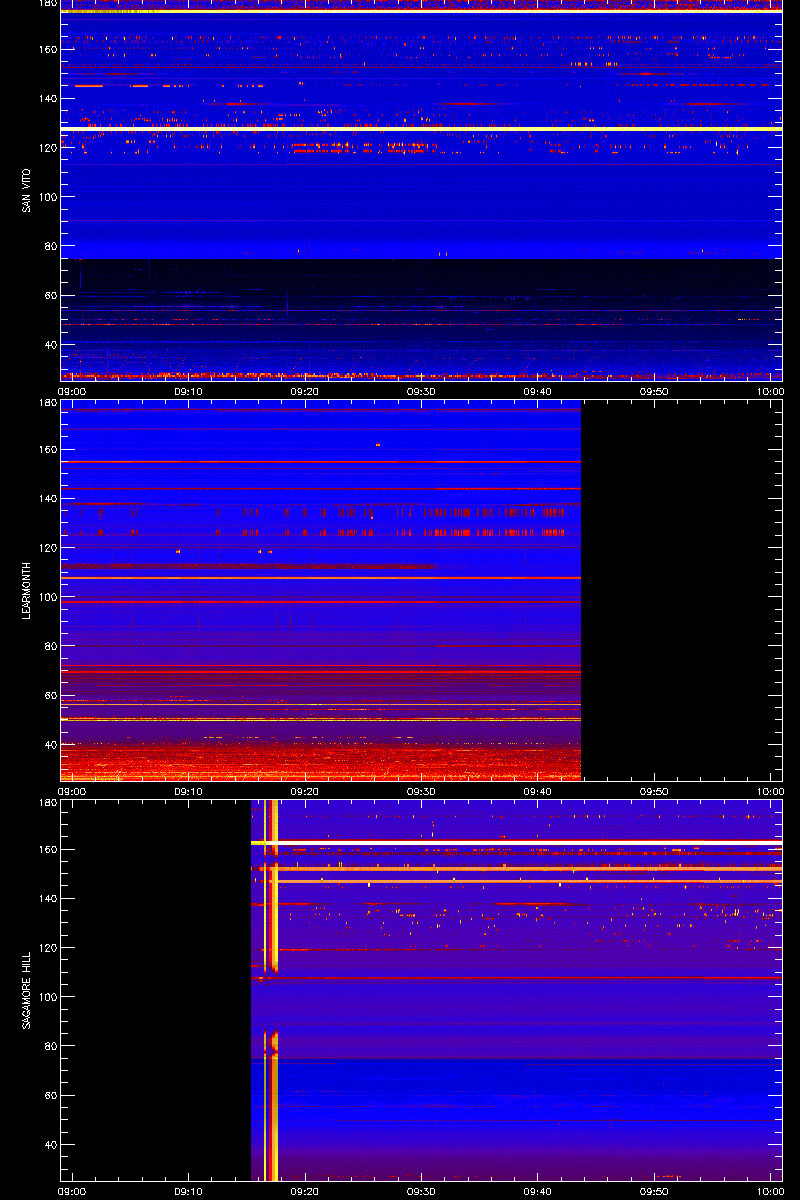
Task: Click the bright vertical burst in Sagamore Hill spectrogram
Action: point(270,990)
